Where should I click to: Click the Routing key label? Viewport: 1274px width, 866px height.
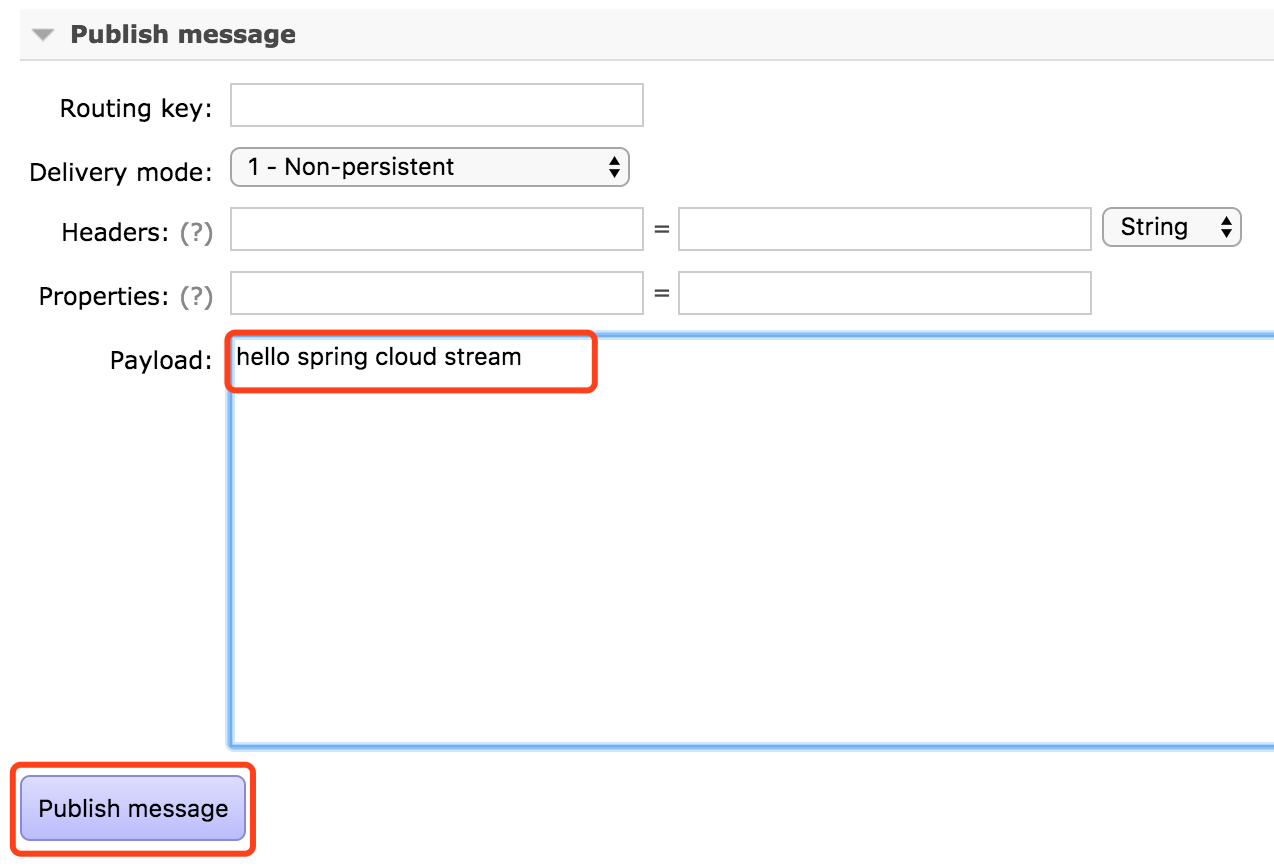pos(136,108)
